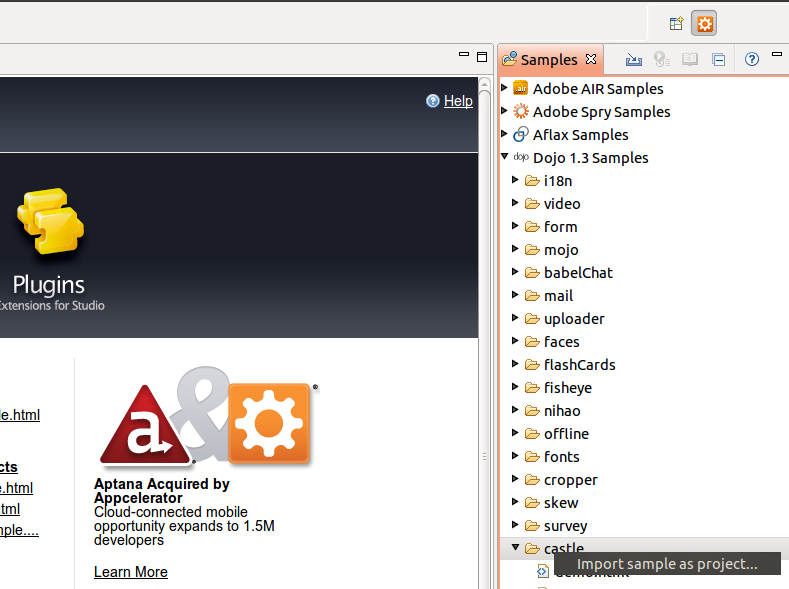Click Aptana Acquired by Appcelerator headline
Image resolution: width=789 pixels, height=589 pixels.
tap(162, 491)
